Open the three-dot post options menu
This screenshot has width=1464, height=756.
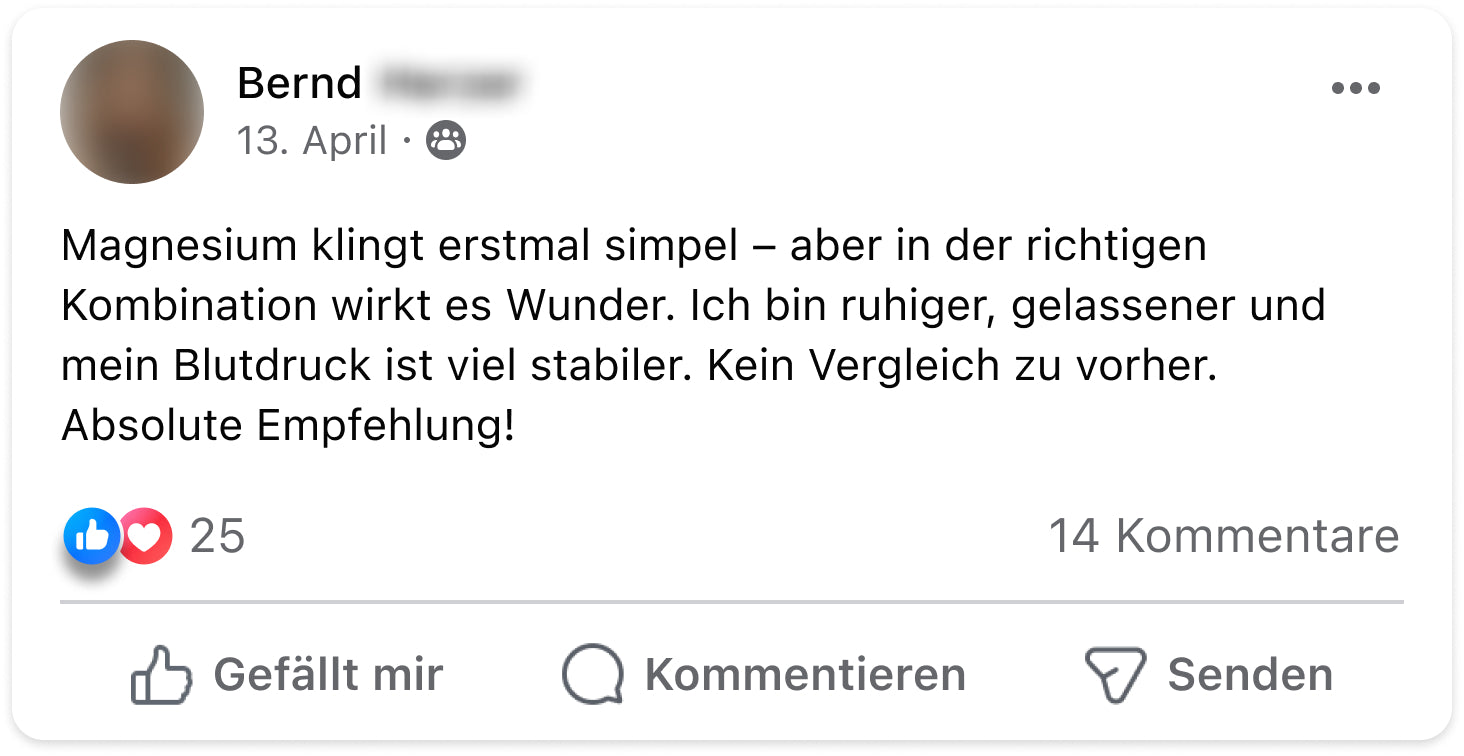[x=1355, y=89]
